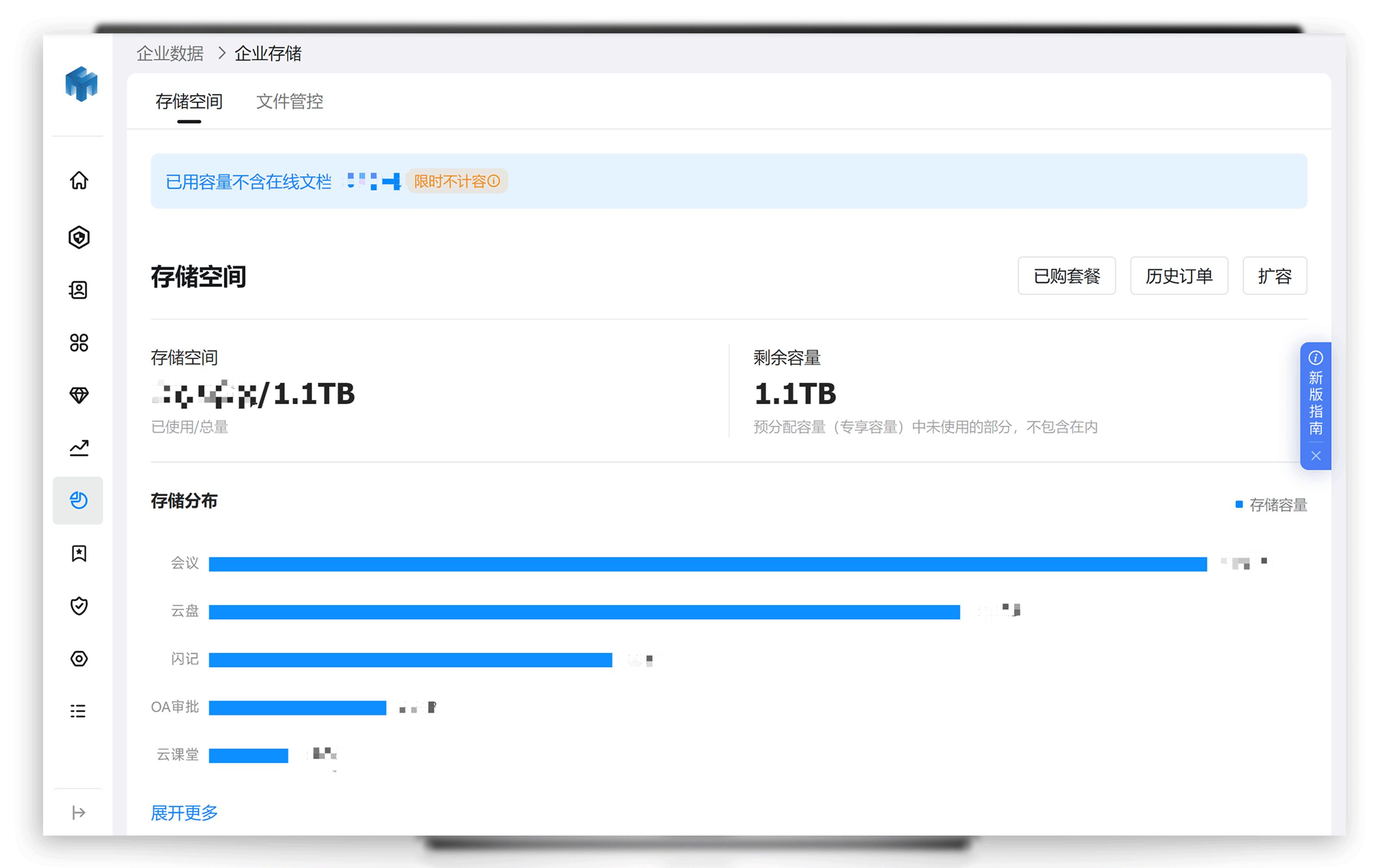Image resolution: width=1389 pixels, height=868 pixels.
Task: Click the 已购套餐 button
Action: point(1066,276)
